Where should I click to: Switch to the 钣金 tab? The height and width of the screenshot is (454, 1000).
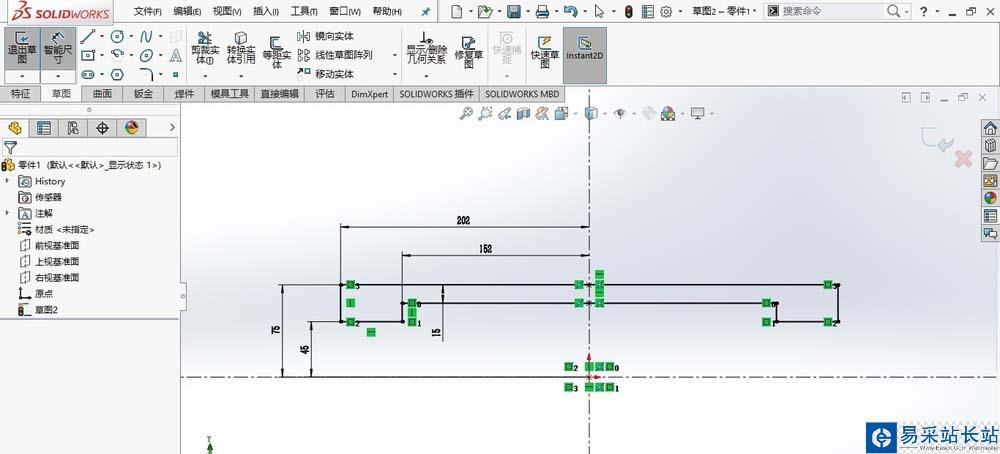(143, 94)
